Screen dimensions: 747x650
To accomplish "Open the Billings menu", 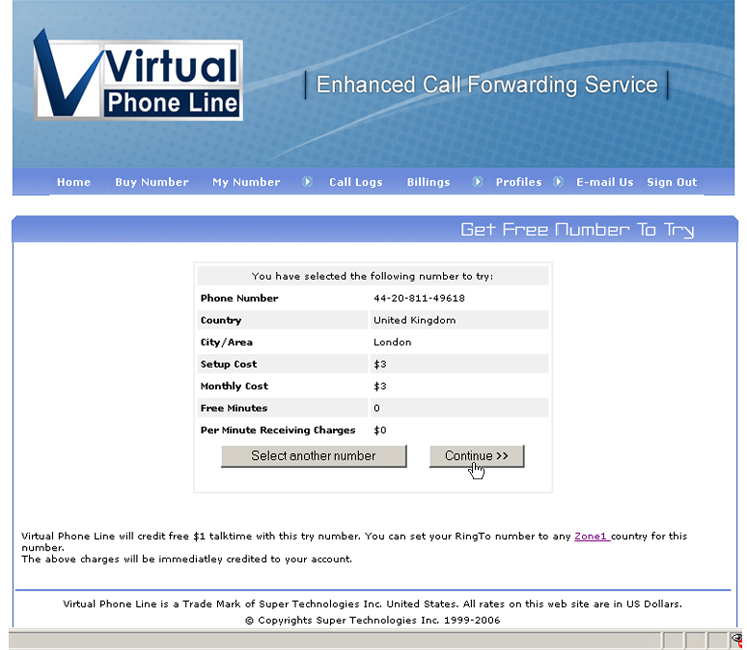I will [x=428, y=182].
